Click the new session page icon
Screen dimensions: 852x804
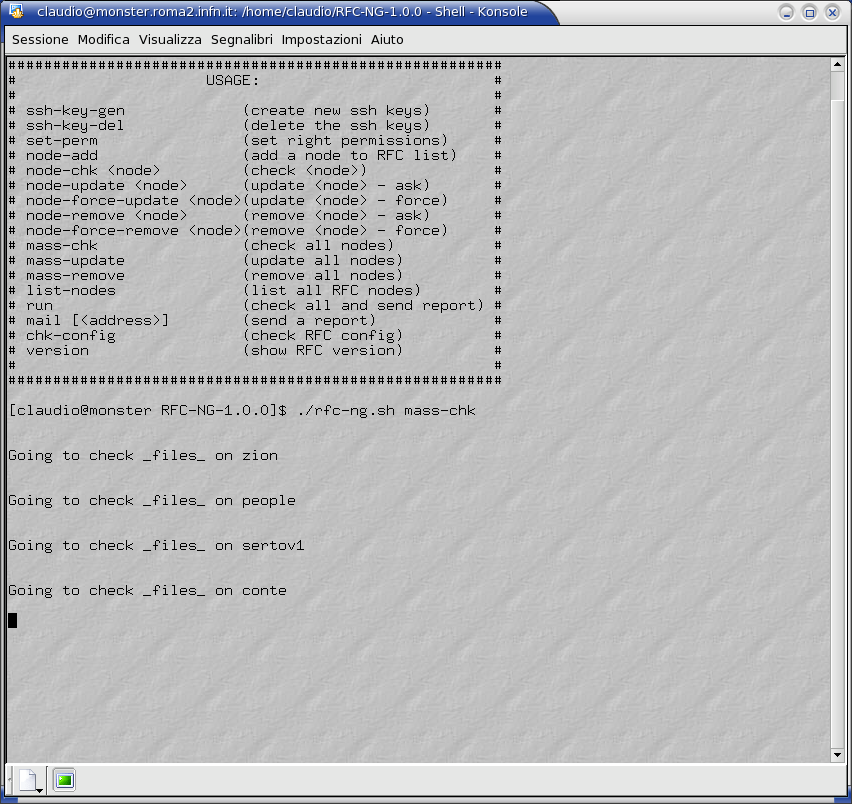(x=29, y=780)
